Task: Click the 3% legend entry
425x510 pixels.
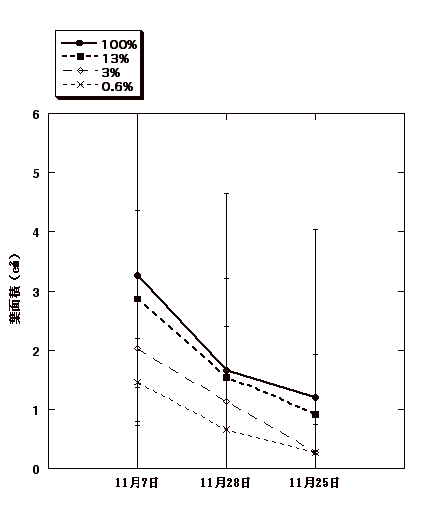Action: (91, 72)
